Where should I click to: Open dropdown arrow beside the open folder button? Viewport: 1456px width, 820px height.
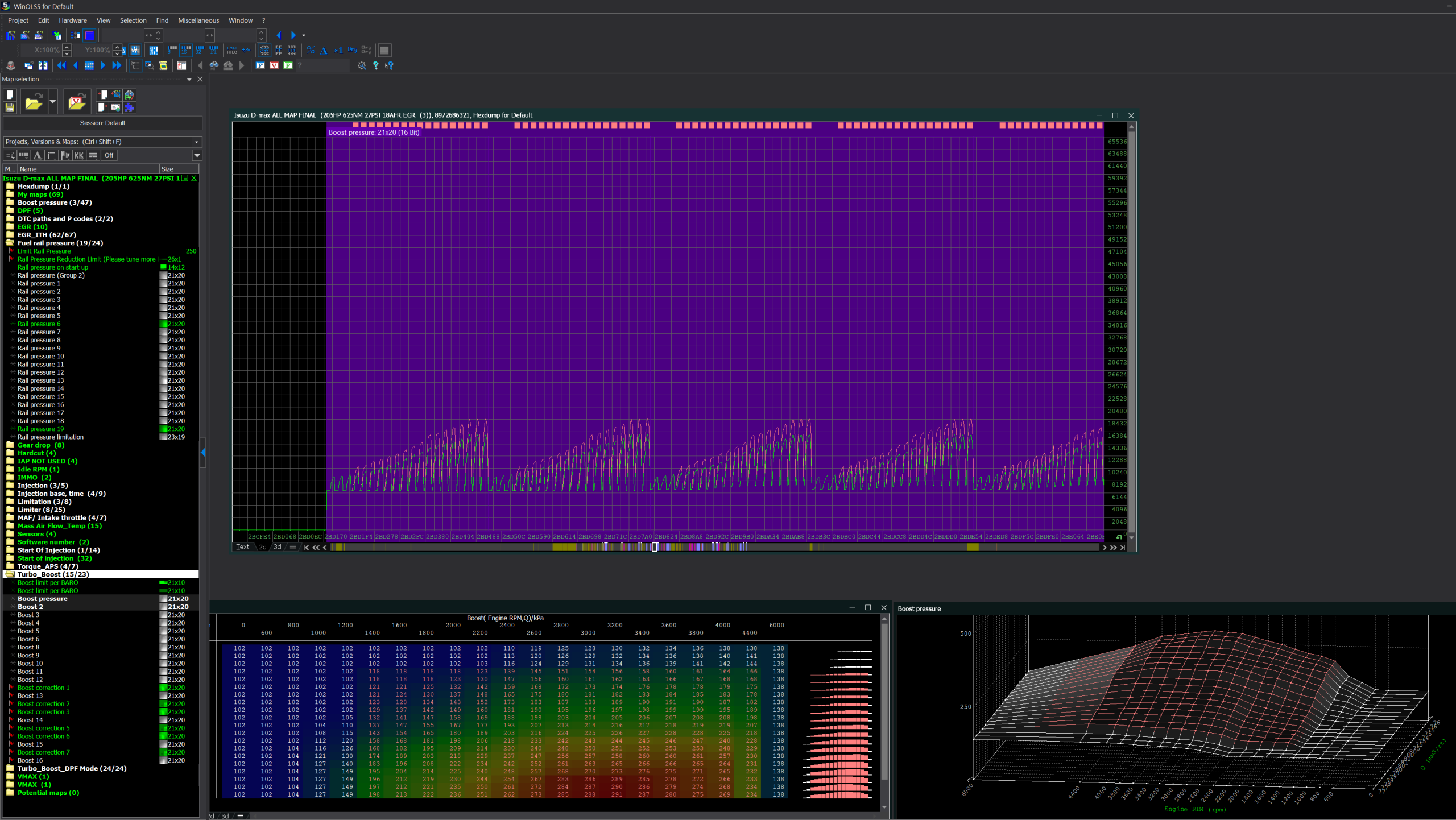click(x=53, y=102)
